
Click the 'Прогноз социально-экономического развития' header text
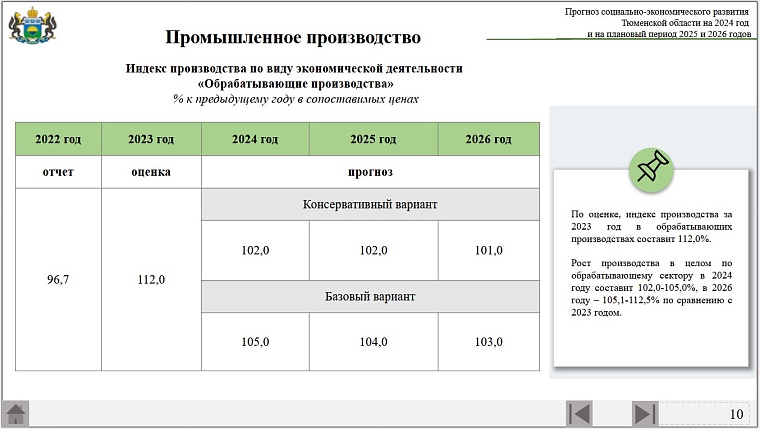point(657,12)
